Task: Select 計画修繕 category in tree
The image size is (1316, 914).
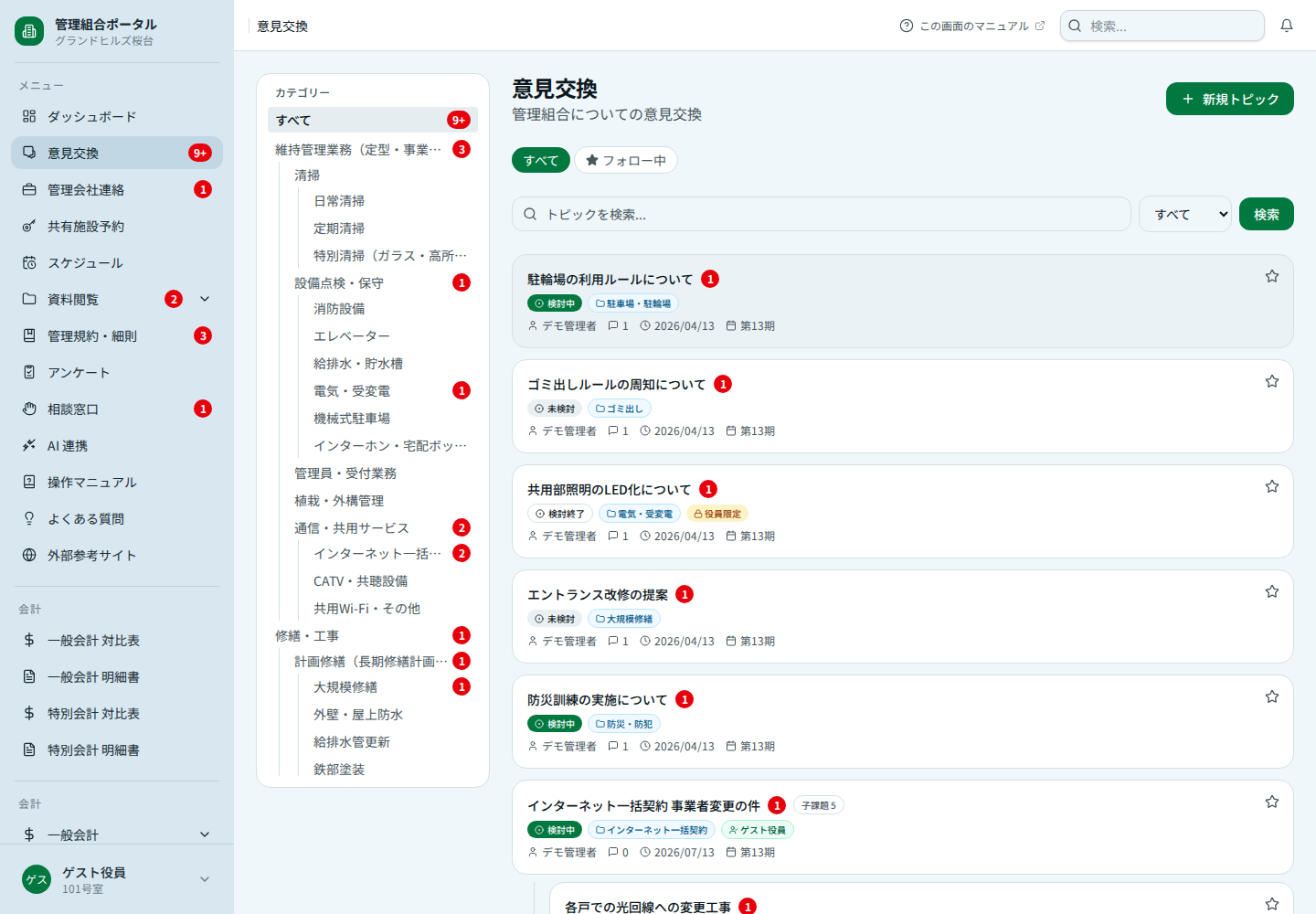Action: [382, 662]
